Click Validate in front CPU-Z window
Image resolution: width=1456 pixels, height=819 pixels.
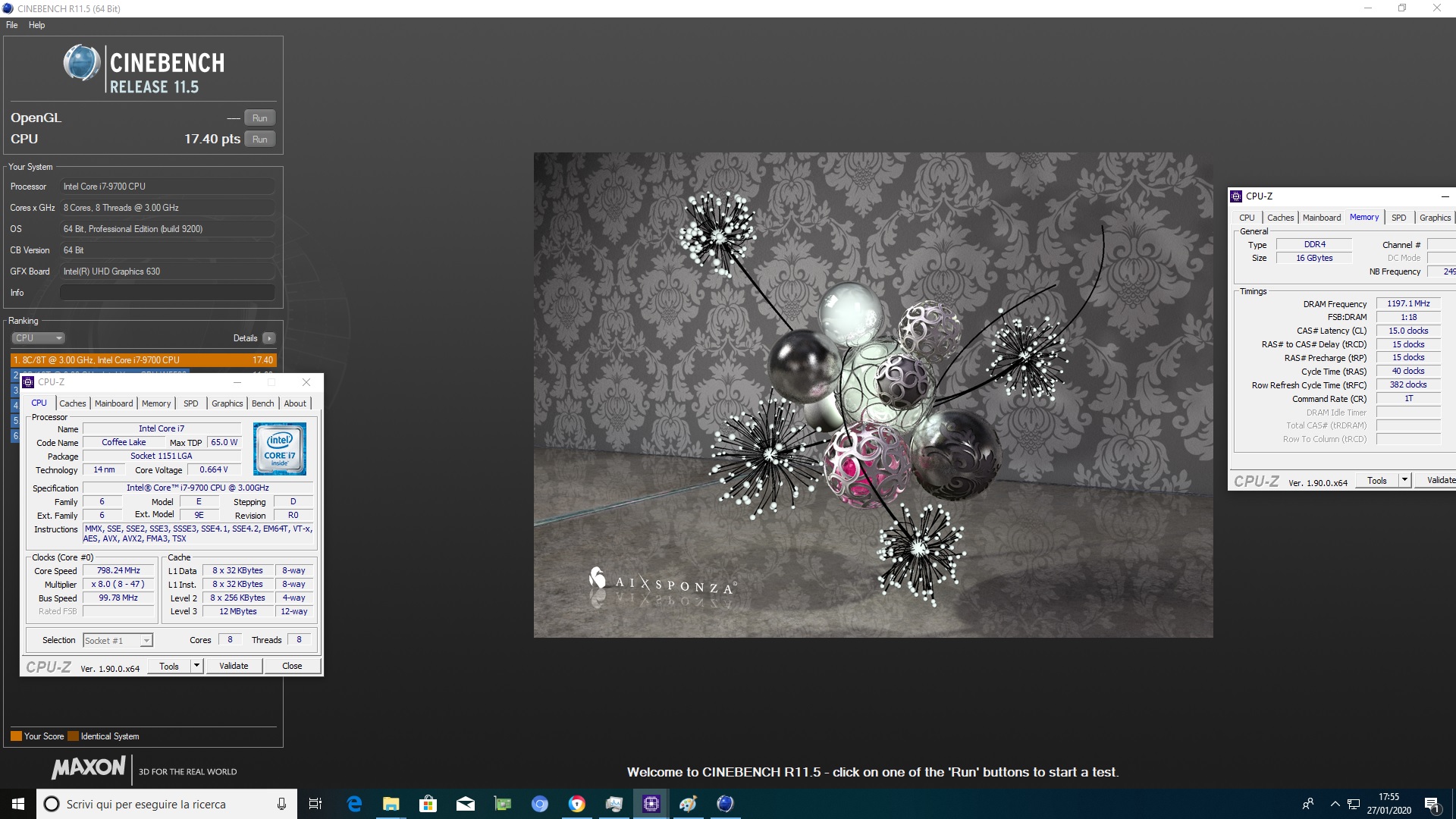(x=234, y=667)
